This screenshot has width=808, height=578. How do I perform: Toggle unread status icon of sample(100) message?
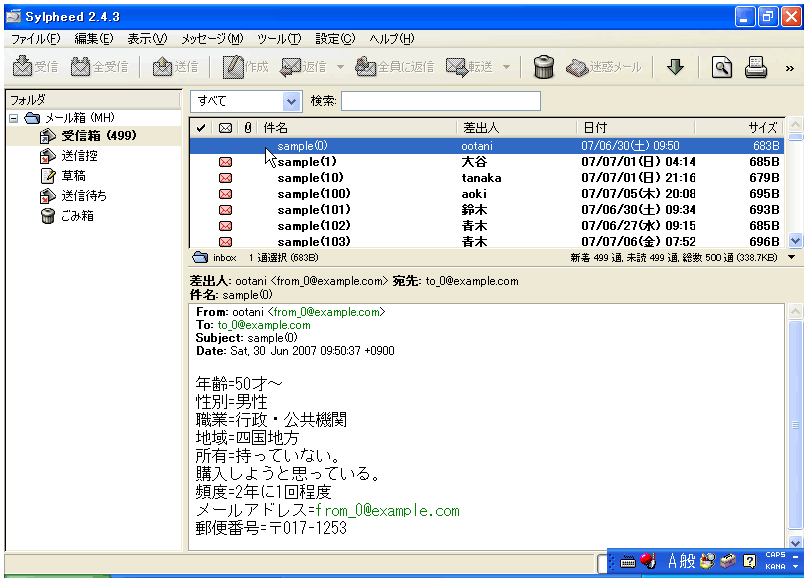[x=225, y=194]
